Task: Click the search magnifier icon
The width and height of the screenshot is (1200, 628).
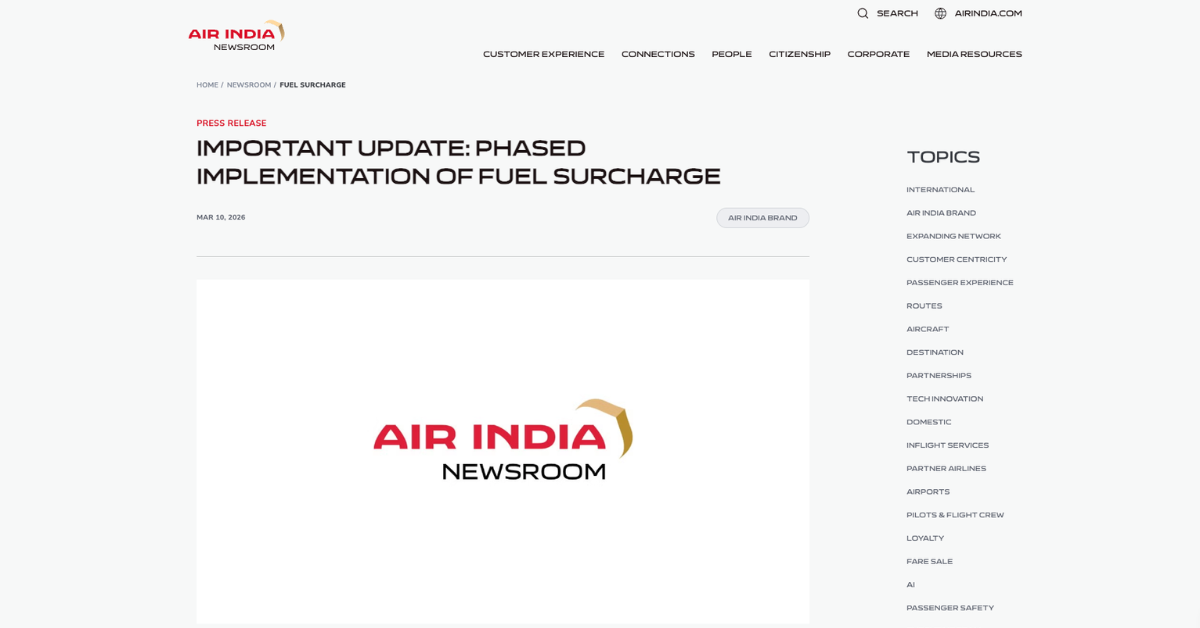Action: click(x=863, y=13)
